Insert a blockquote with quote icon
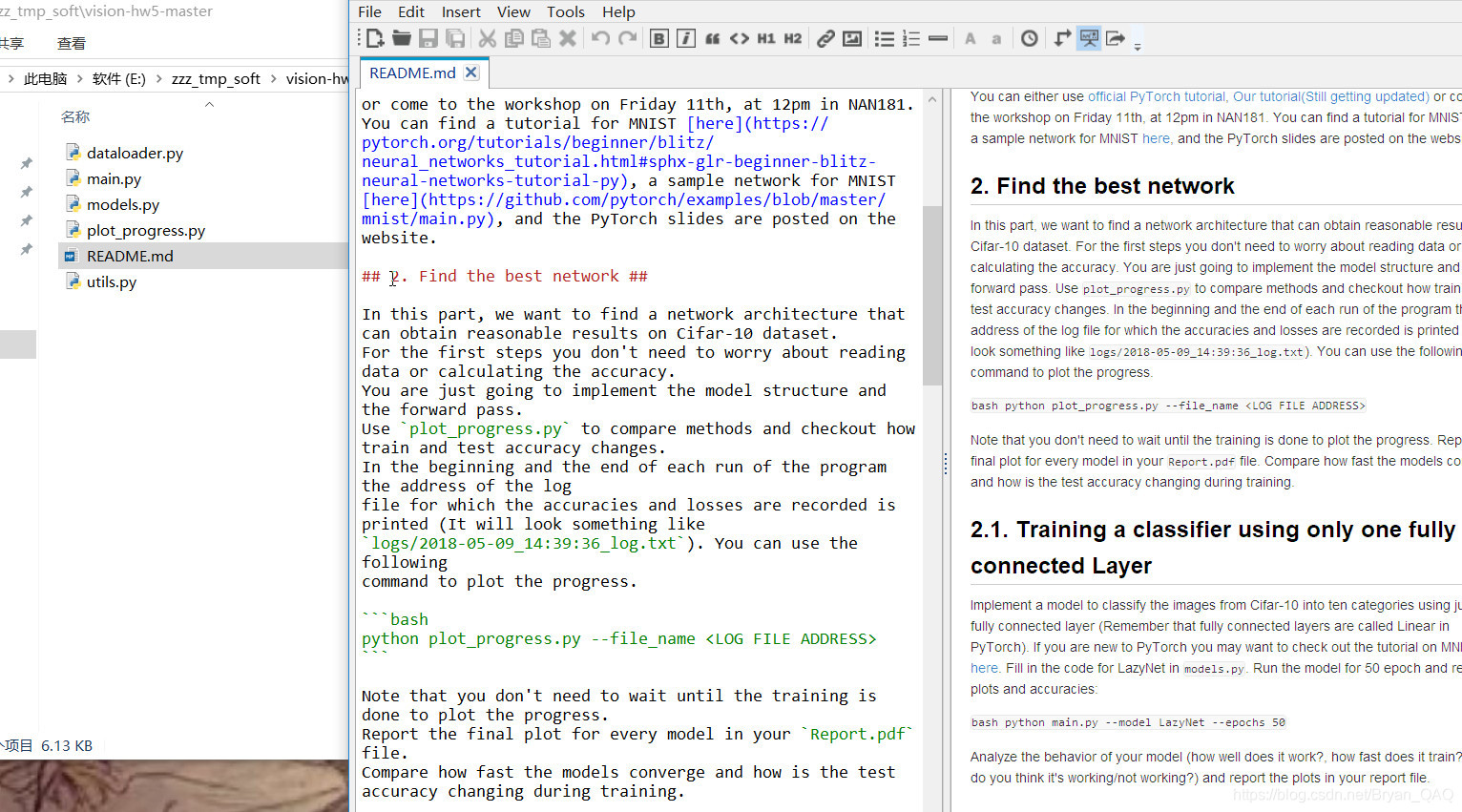The image size is (1462, 812). pos(713,38)
